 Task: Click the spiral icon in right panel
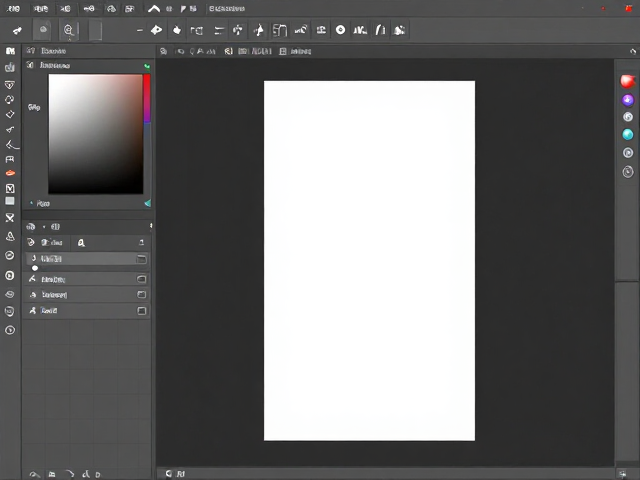[628, 171]
